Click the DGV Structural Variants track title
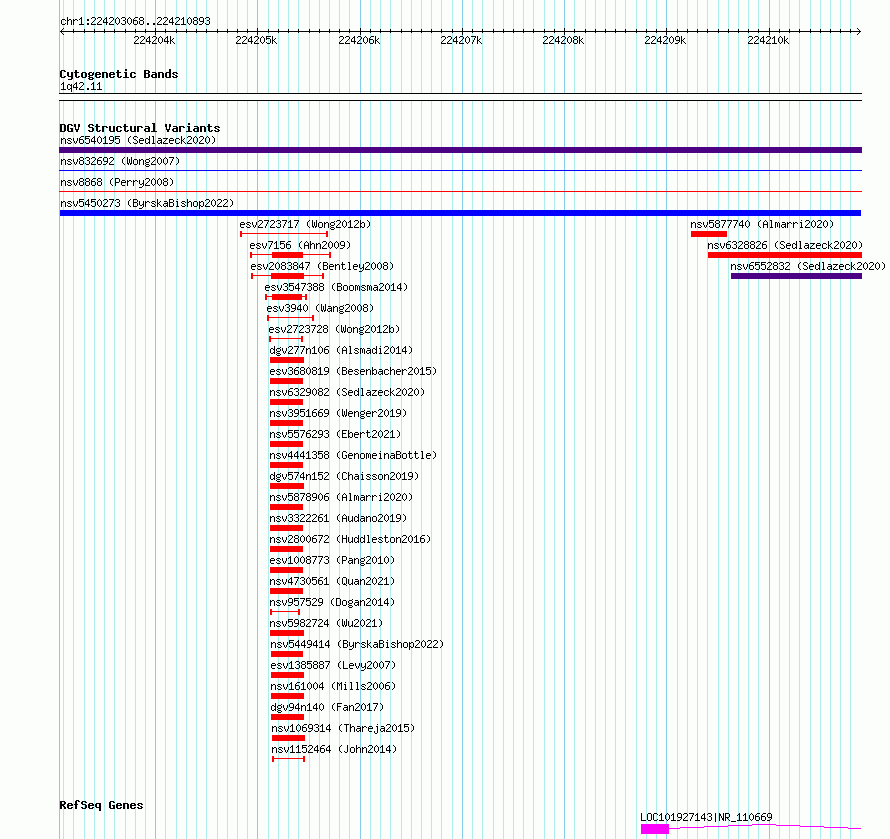This screenshot has height=839, width=890. point(140,128)
